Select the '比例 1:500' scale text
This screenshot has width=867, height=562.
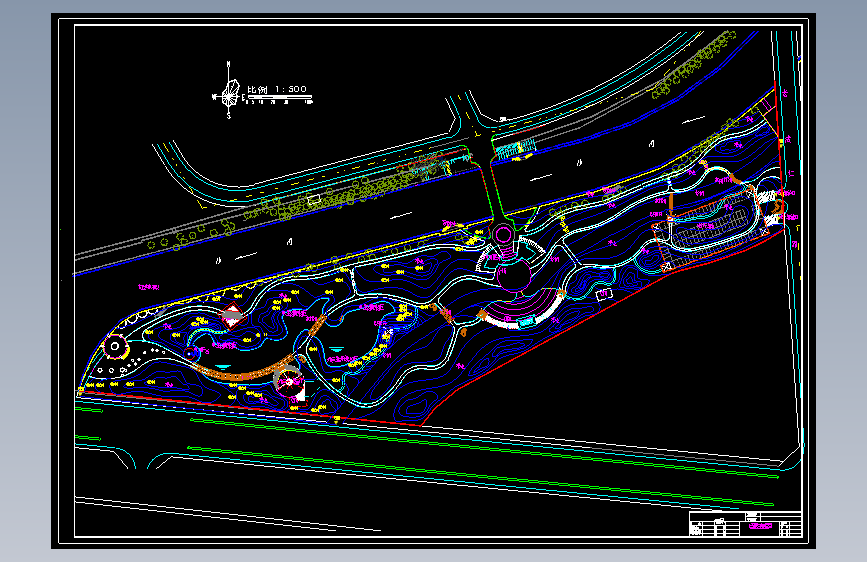[276, 89]
